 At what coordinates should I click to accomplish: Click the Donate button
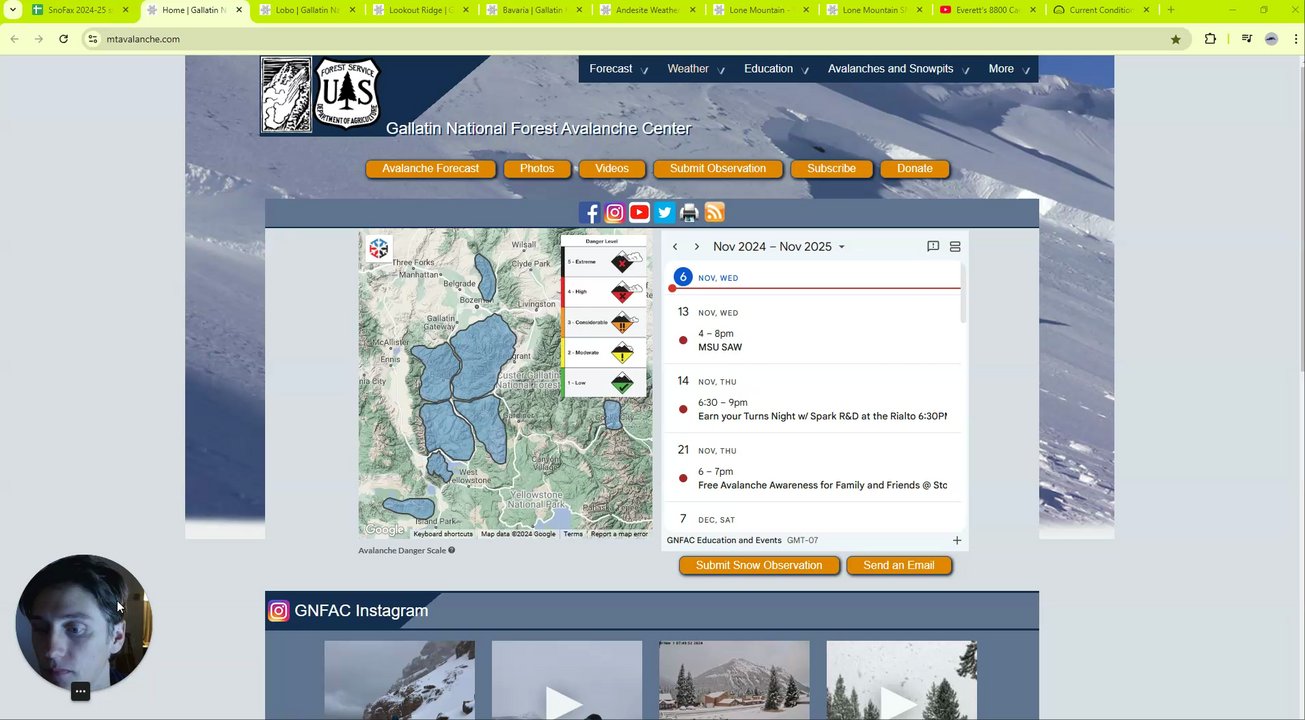[914, 169]
